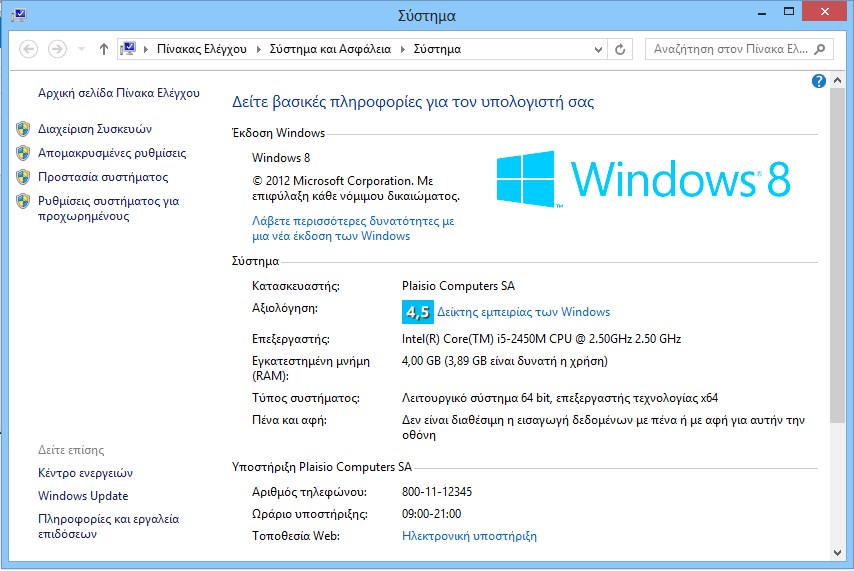Screen dimensions: 854x571
Task: Click Λάβετε περισσότερες δυνατότητες Windows link
Action: [353, 228]
